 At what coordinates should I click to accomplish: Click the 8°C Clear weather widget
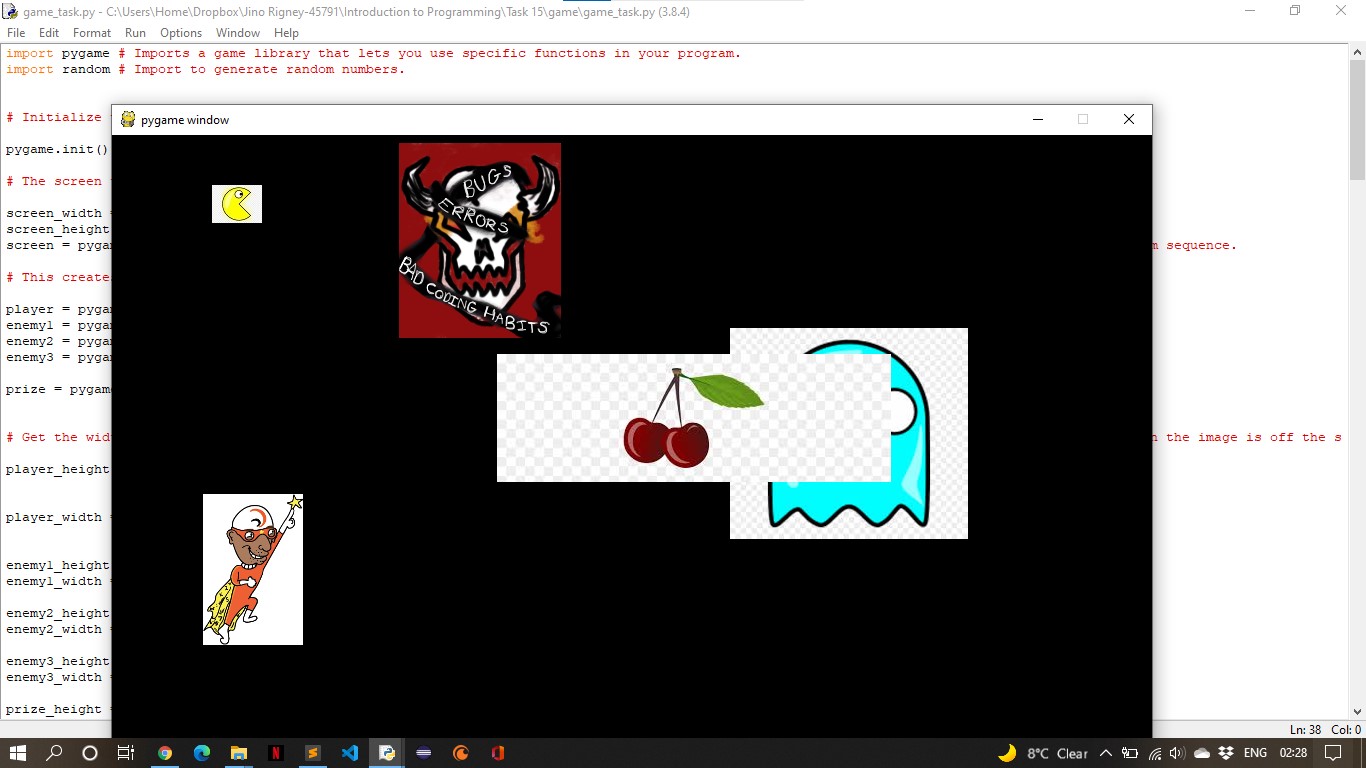click(x=1043, y=753)
